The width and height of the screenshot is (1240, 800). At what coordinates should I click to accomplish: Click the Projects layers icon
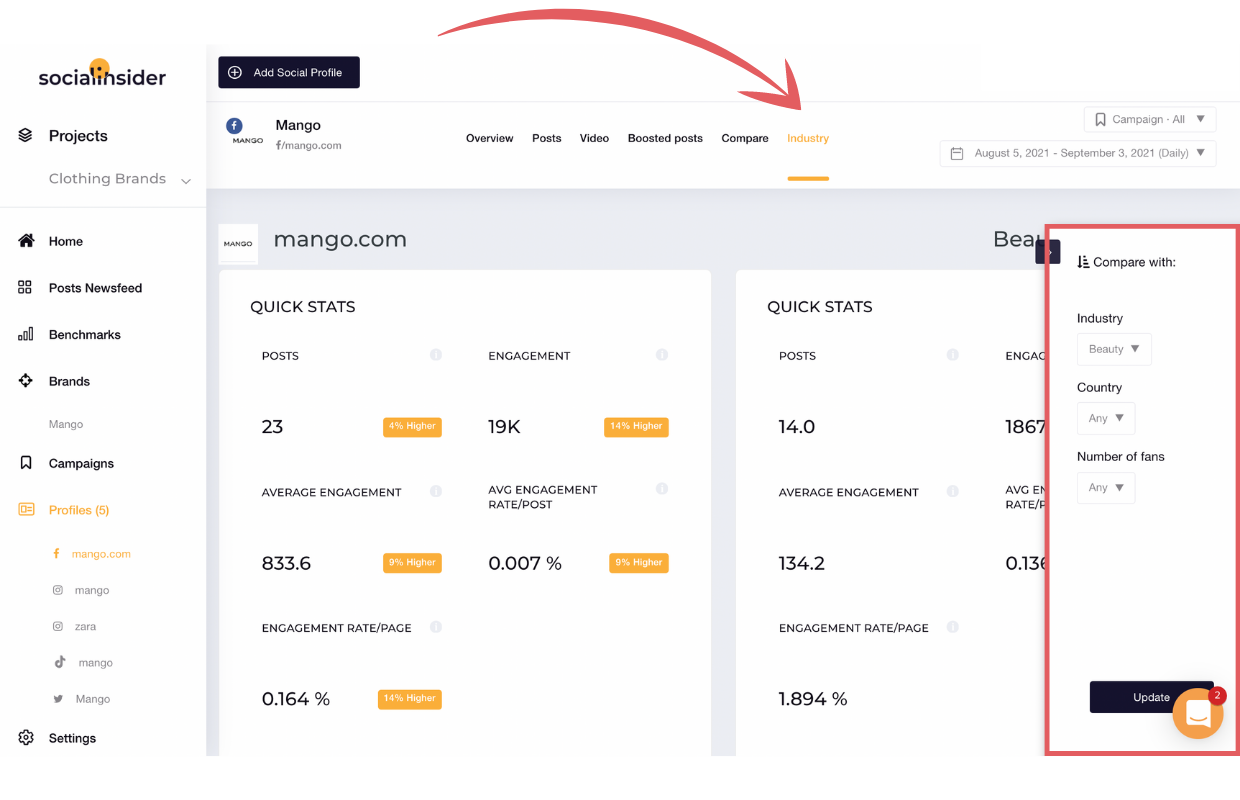click(x=26, y=135)
